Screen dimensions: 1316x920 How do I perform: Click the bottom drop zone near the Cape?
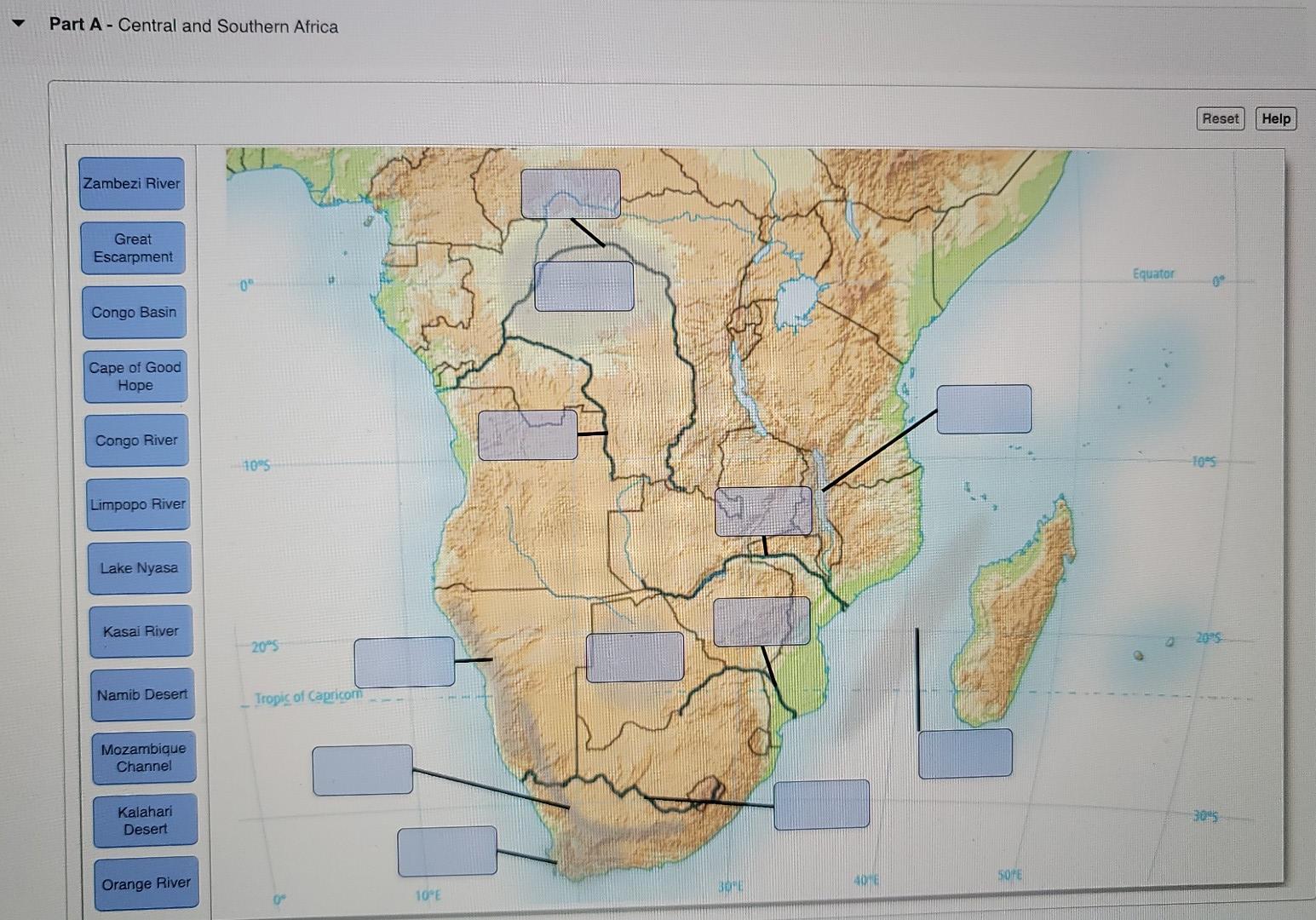click(446, 852)
